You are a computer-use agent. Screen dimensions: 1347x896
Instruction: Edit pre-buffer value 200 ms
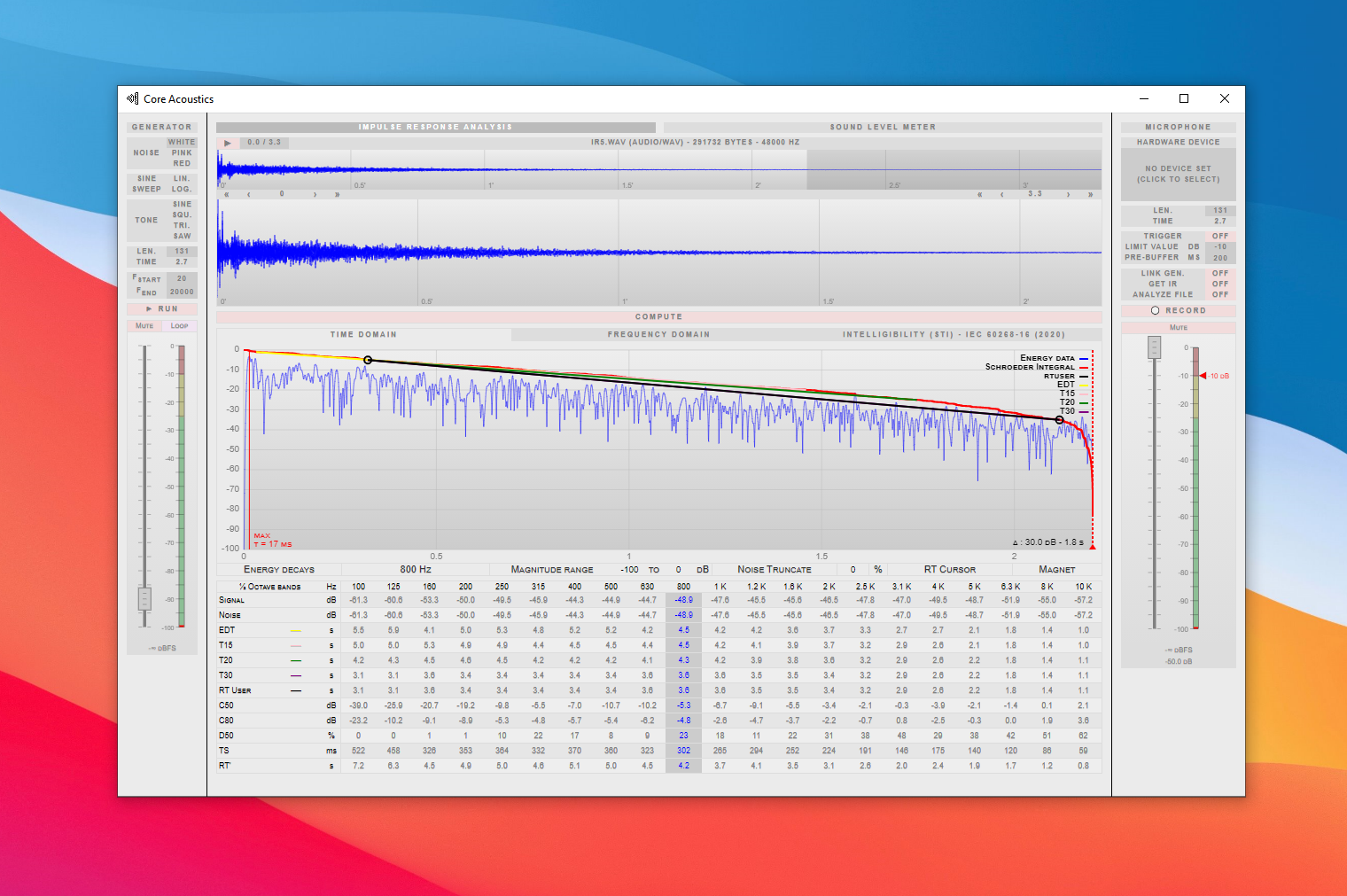pos(1220,258)
